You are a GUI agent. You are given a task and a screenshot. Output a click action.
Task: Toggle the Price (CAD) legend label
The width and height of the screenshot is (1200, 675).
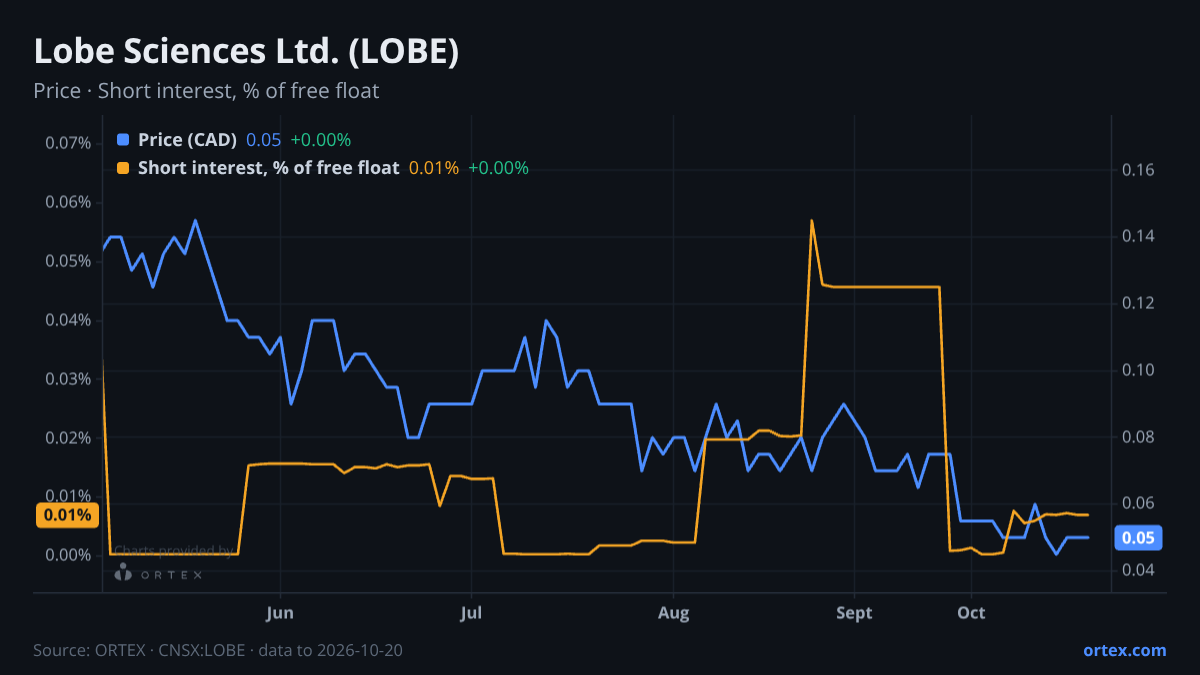pos(187,140)
